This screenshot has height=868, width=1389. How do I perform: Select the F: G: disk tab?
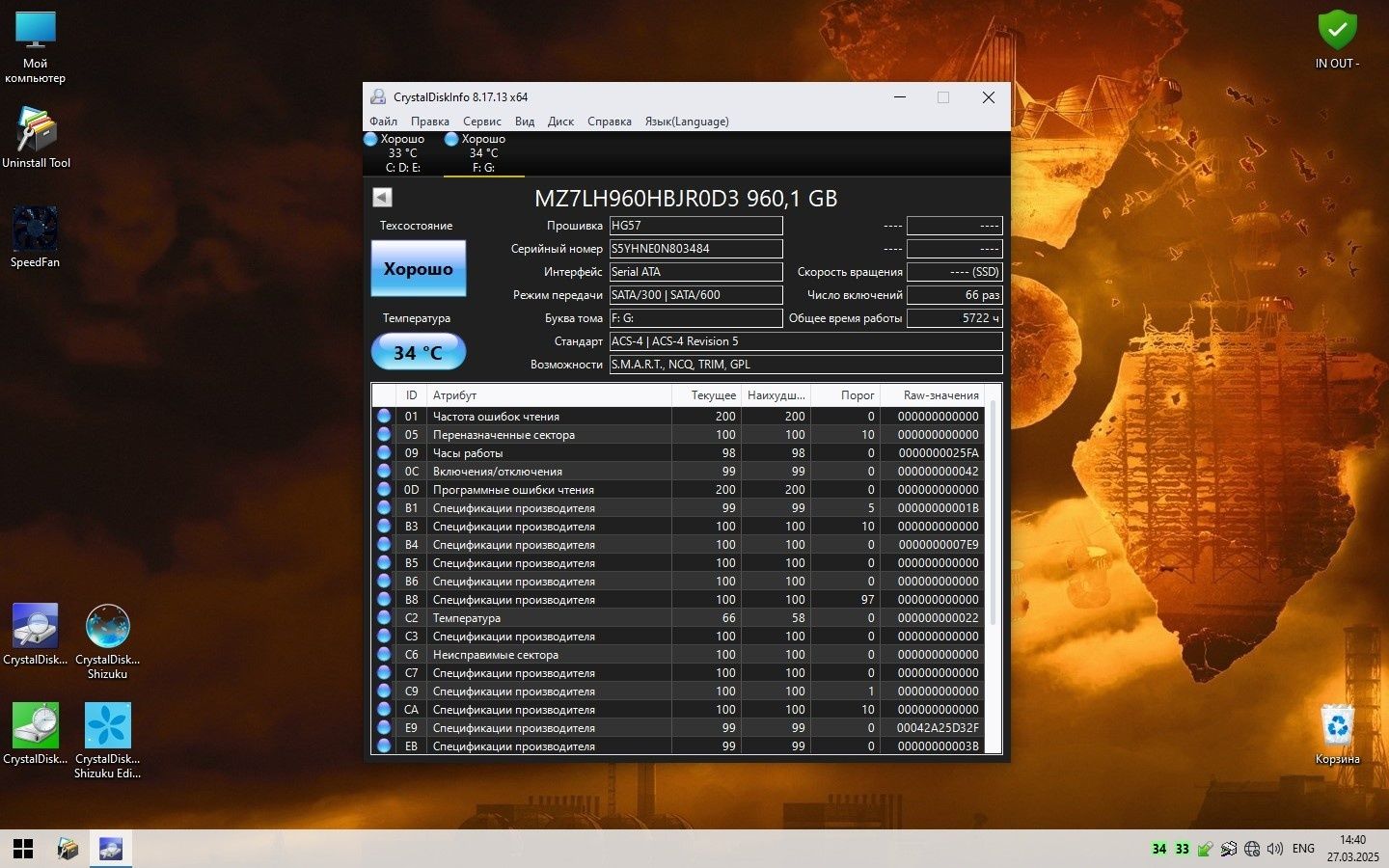(x=483, y=153)
